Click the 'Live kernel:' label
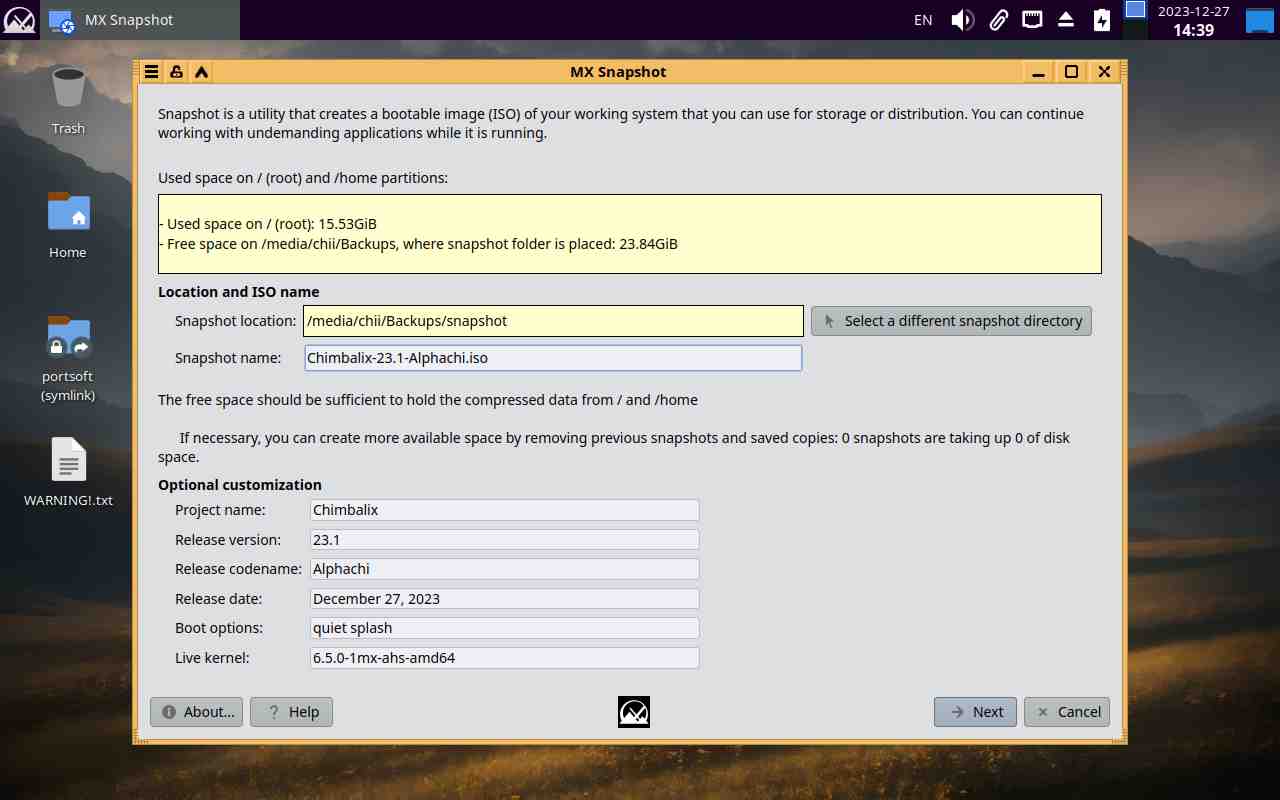1280x800 pixels. pos(212,658)
